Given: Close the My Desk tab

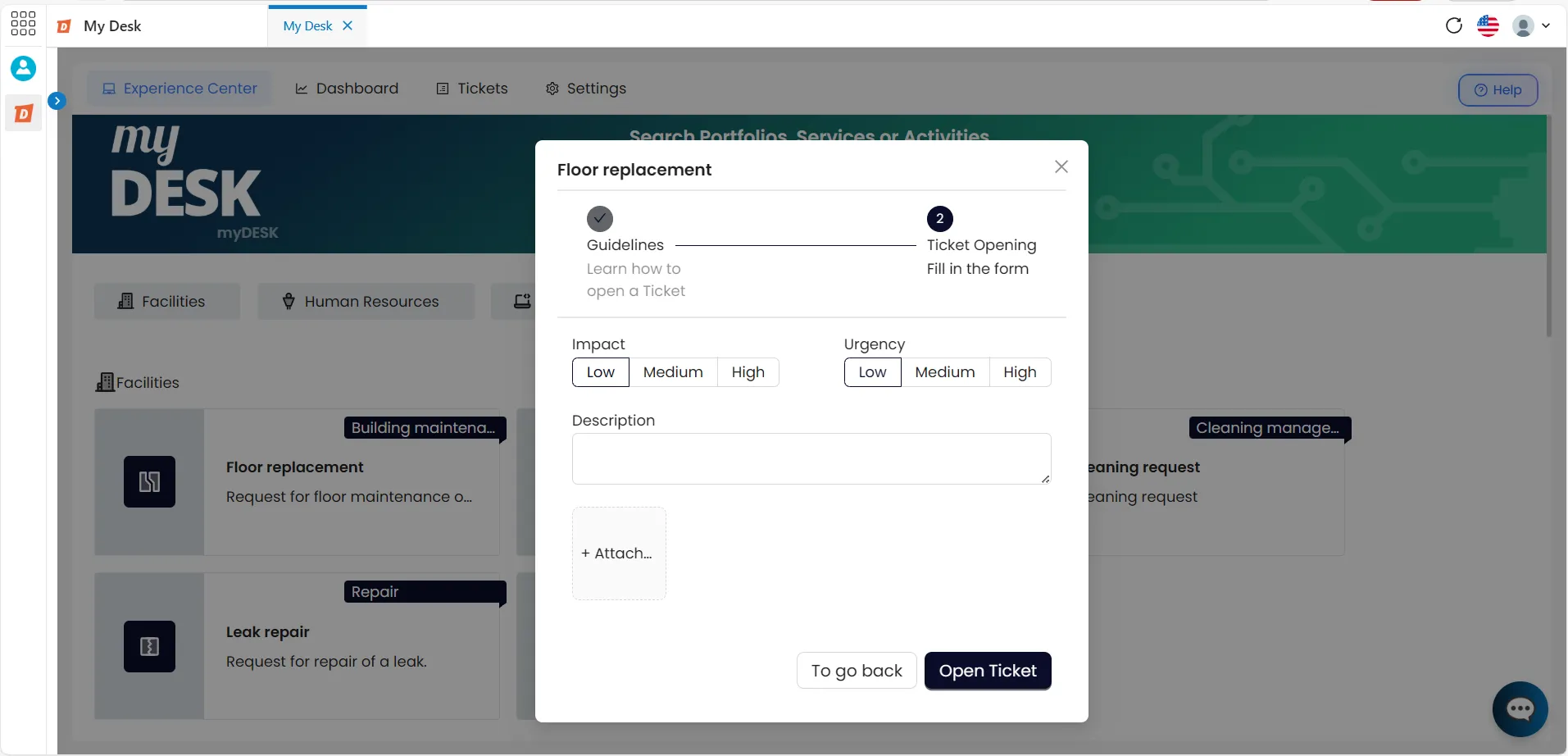Looking at the screenshot, I should coord(348,25).
